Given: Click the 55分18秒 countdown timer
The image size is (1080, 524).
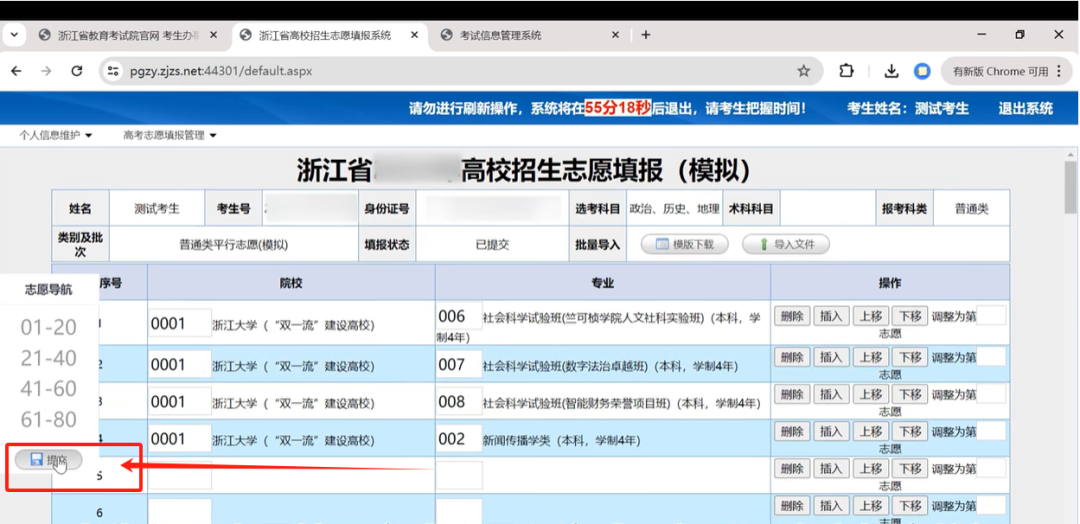Looking at the screenshot, I should (x=618, y=108).
